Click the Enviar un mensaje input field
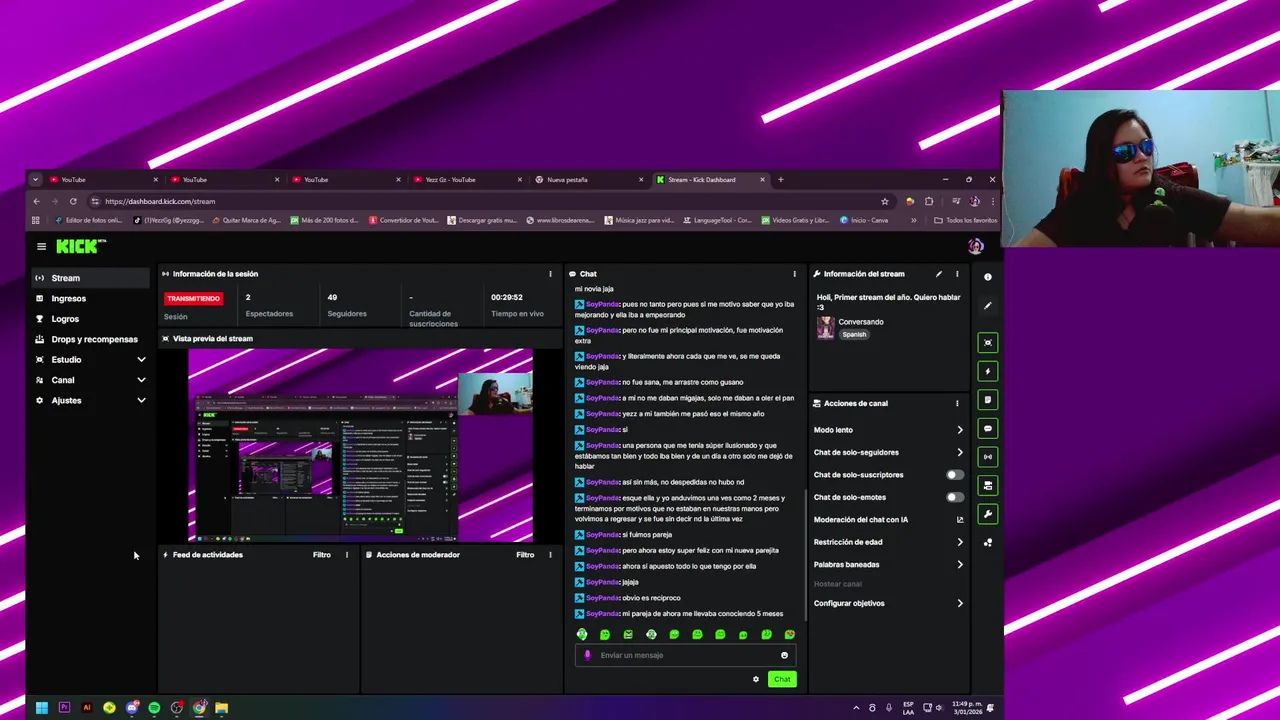Viewport: 1280px width, 720px height. coord(686,656)
